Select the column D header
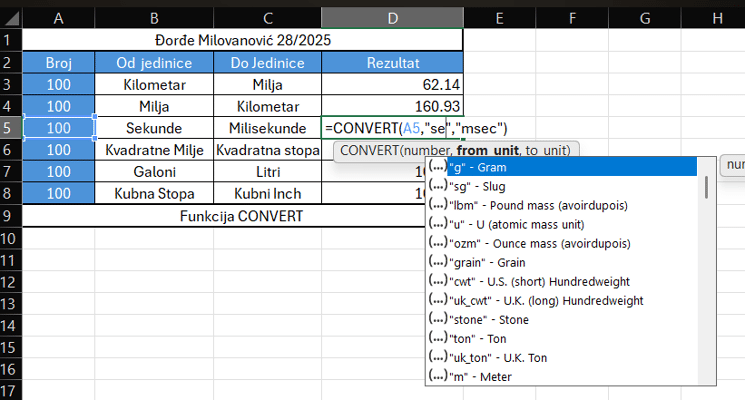The image size is (745, 400). tap(392, 18)
